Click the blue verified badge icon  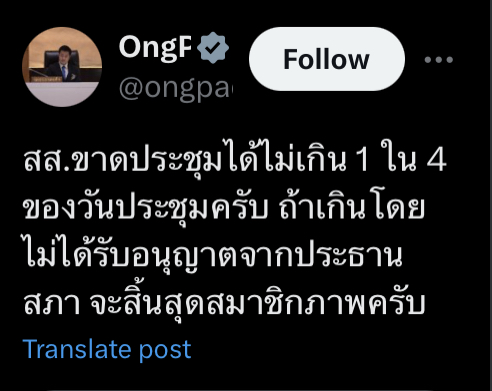213,48
